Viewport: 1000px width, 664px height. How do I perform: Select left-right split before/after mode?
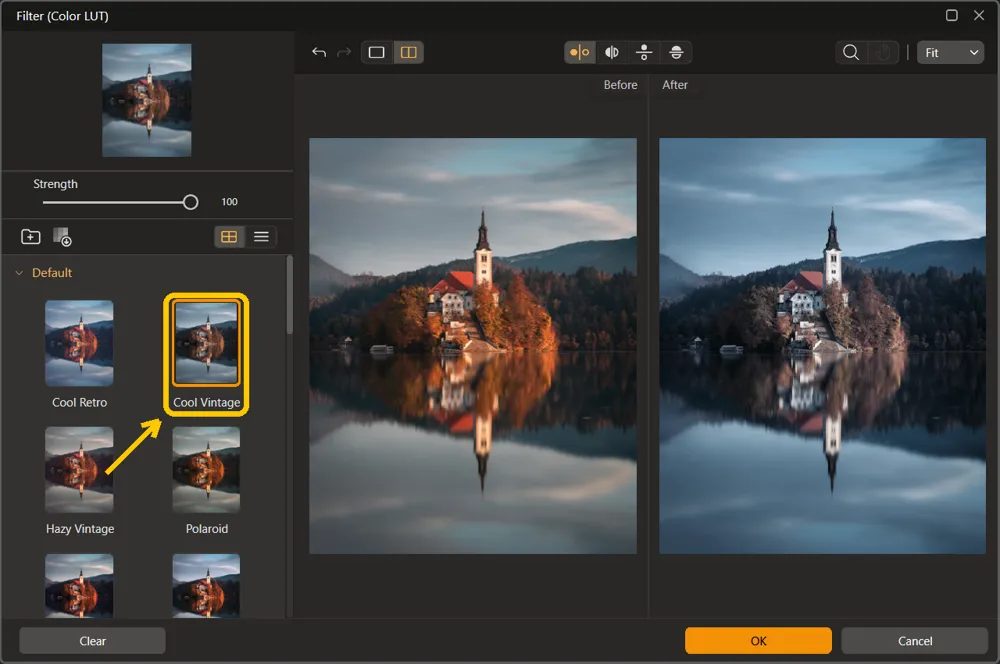[580, 52]
